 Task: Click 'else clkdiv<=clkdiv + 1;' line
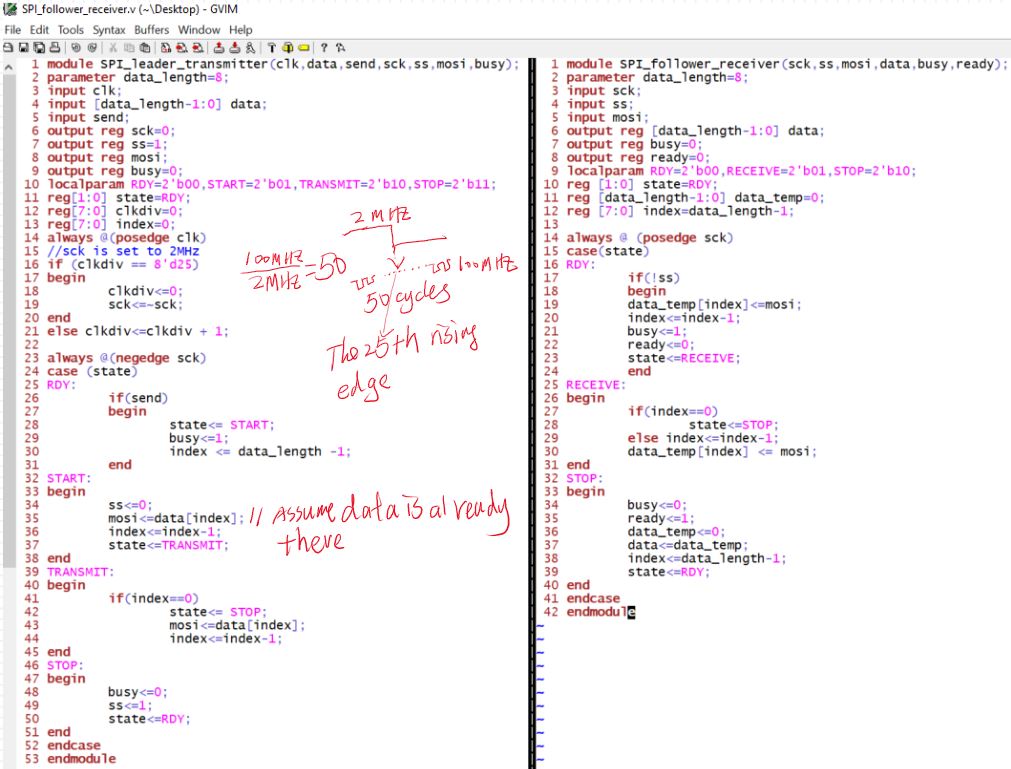point(138,331)
